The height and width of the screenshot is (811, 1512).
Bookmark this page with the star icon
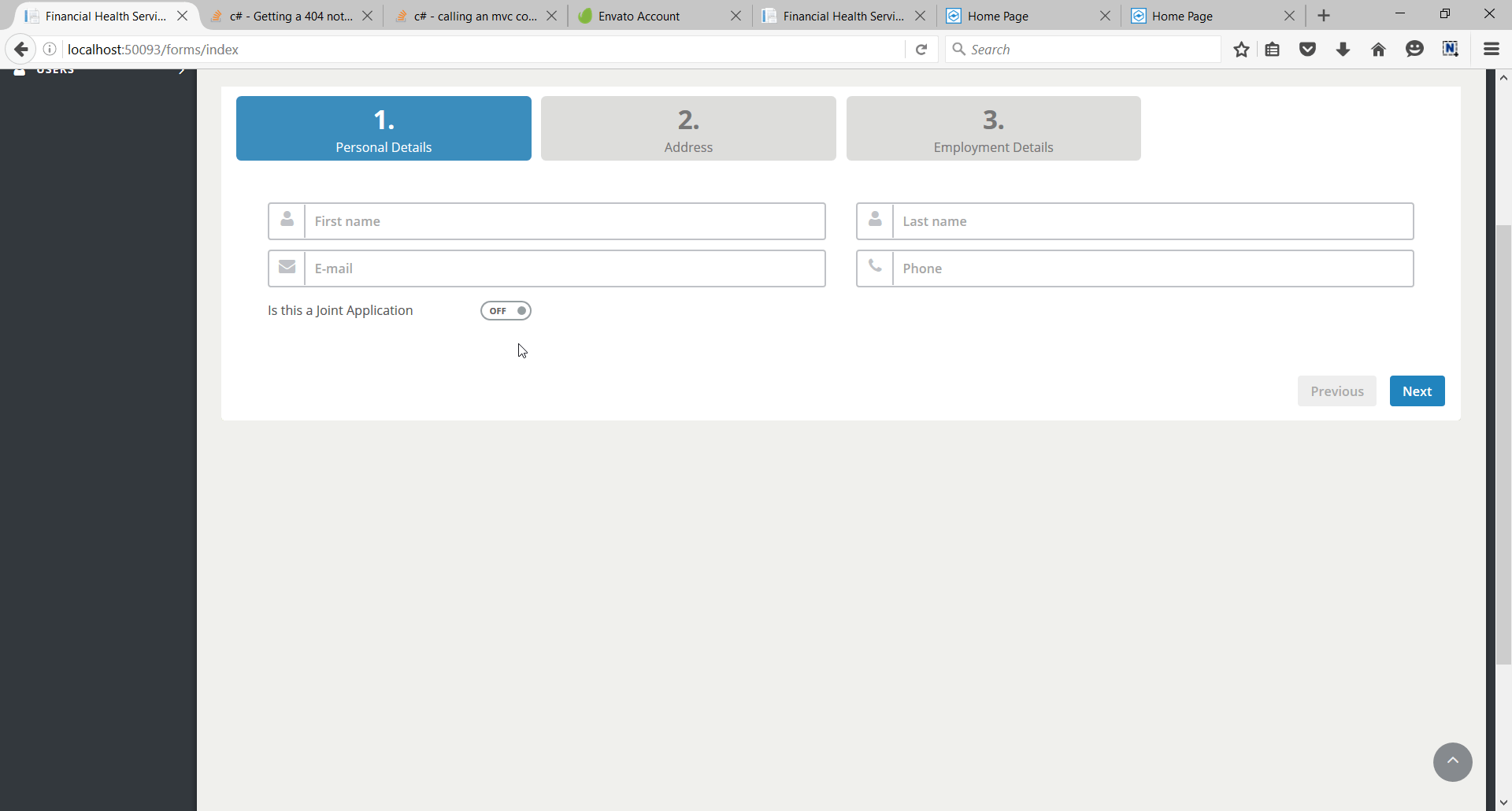click(1241, 50)
